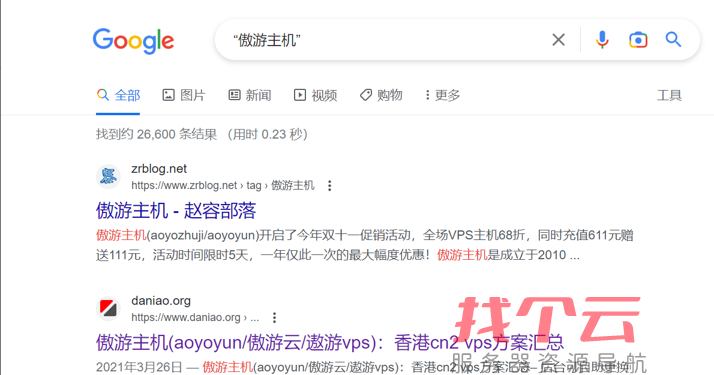Clear the search box with the X icon
This screenshot has width=714, height=375.
point(558,40)
